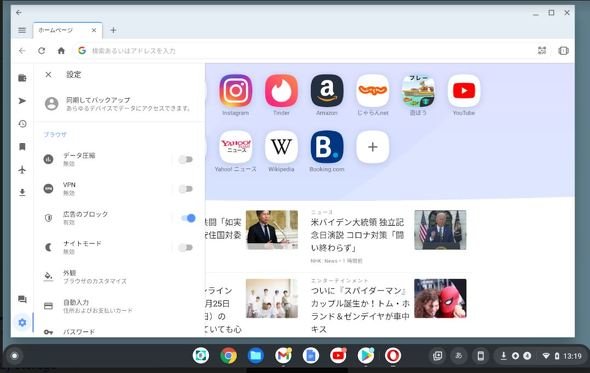The image size is (590, 373).
Task: Open the downloads sidebar icon
Action: (22, 193)
